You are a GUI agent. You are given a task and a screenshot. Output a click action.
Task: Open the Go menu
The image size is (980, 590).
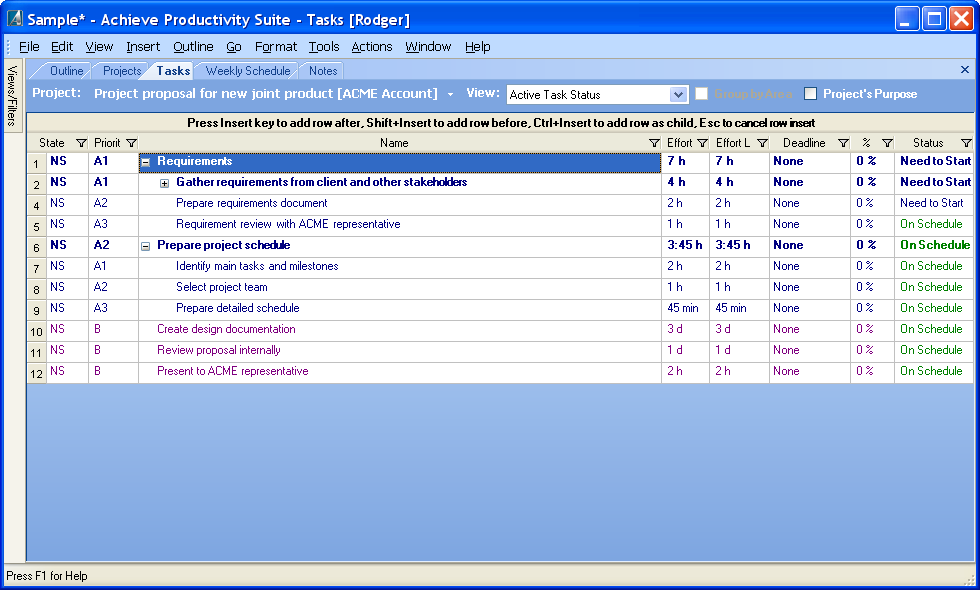[234, 47]
